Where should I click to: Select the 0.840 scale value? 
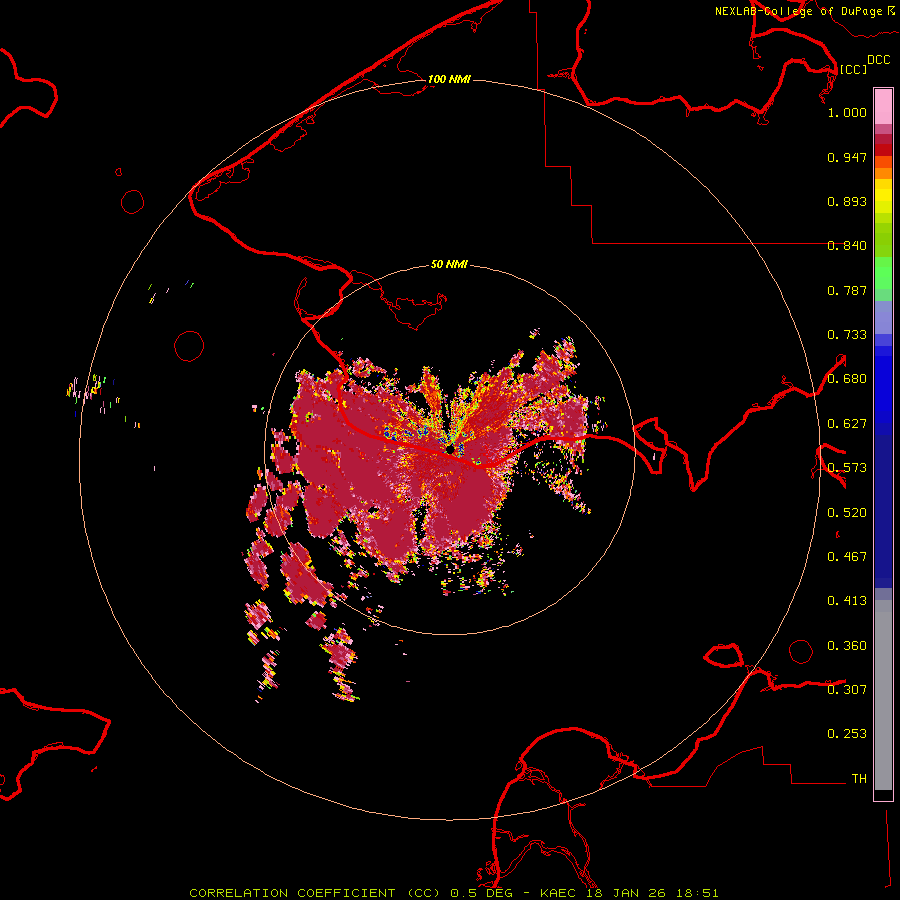847,246
